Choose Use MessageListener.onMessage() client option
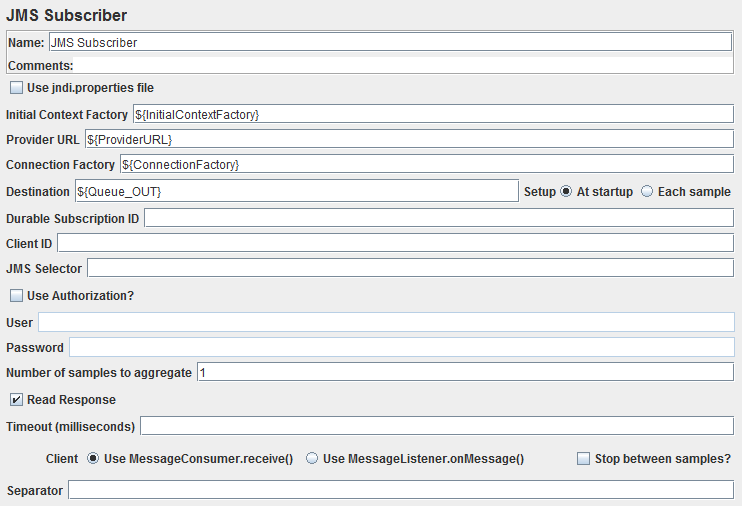The width and height of the screenshot is (742, 506). 312,459
